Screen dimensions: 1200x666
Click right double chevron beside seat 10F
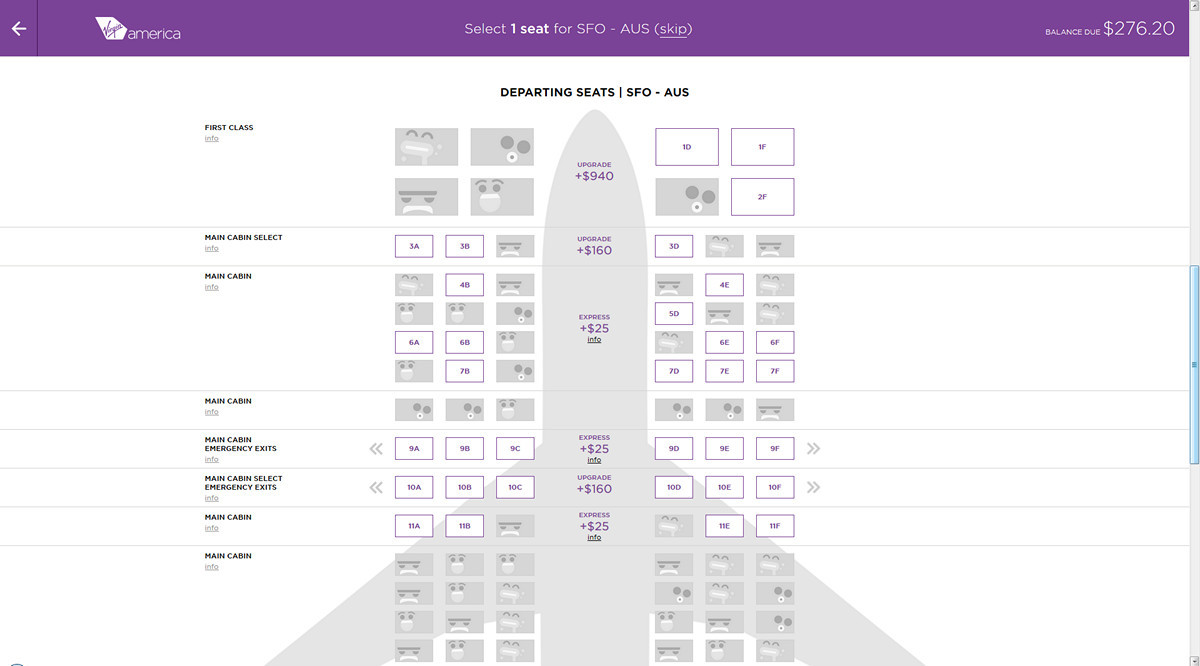[x=813, y=488]
